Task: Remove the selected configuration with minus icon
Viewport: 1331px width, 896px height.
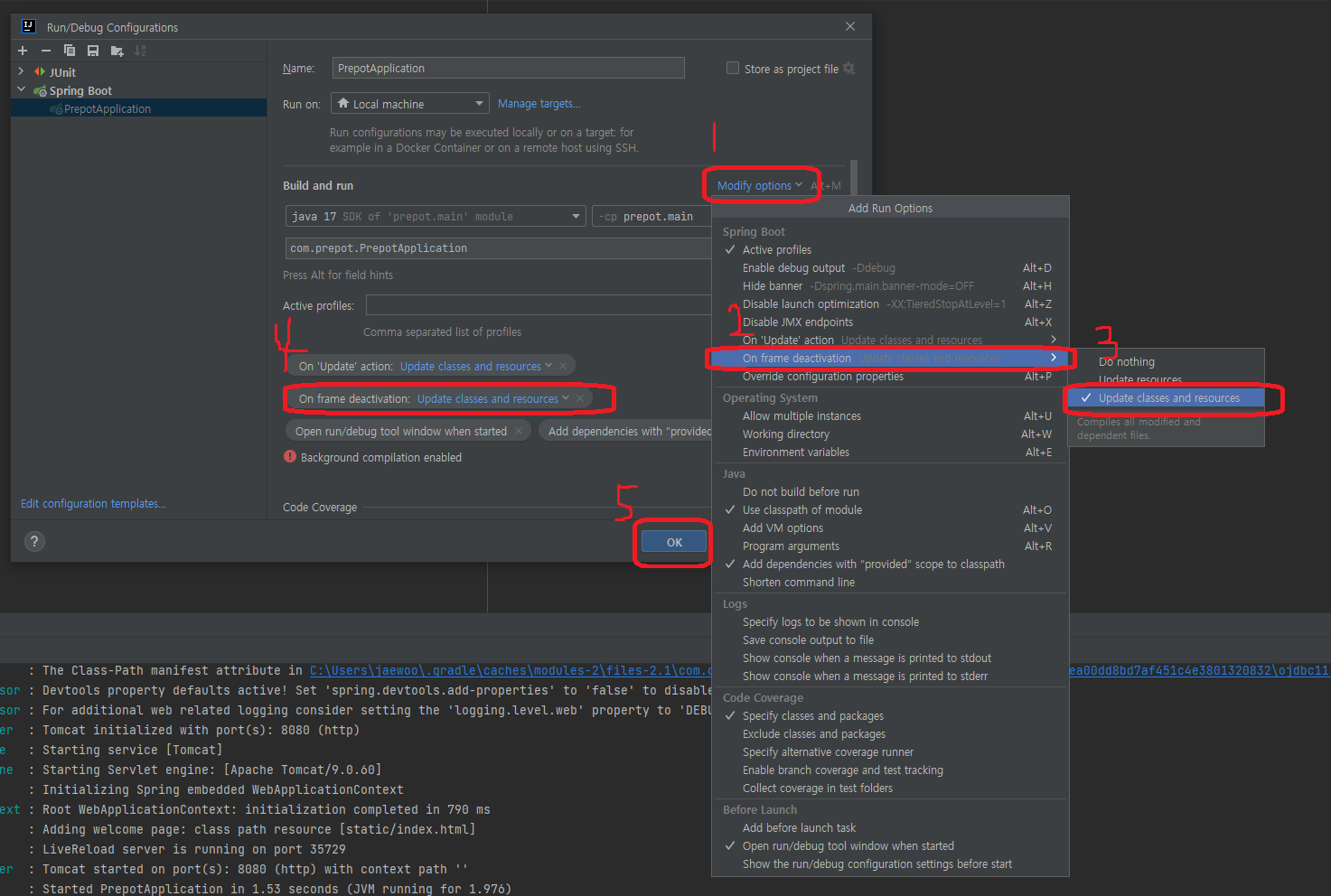Action: [x=46, y=51]
